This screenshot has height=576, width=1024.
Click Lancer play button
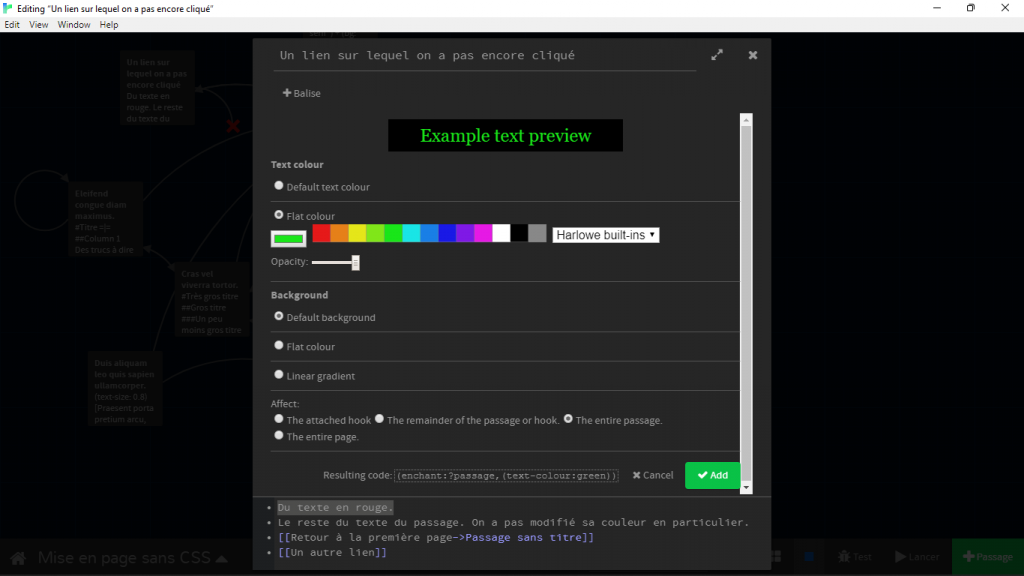click(x=918, y=556)
